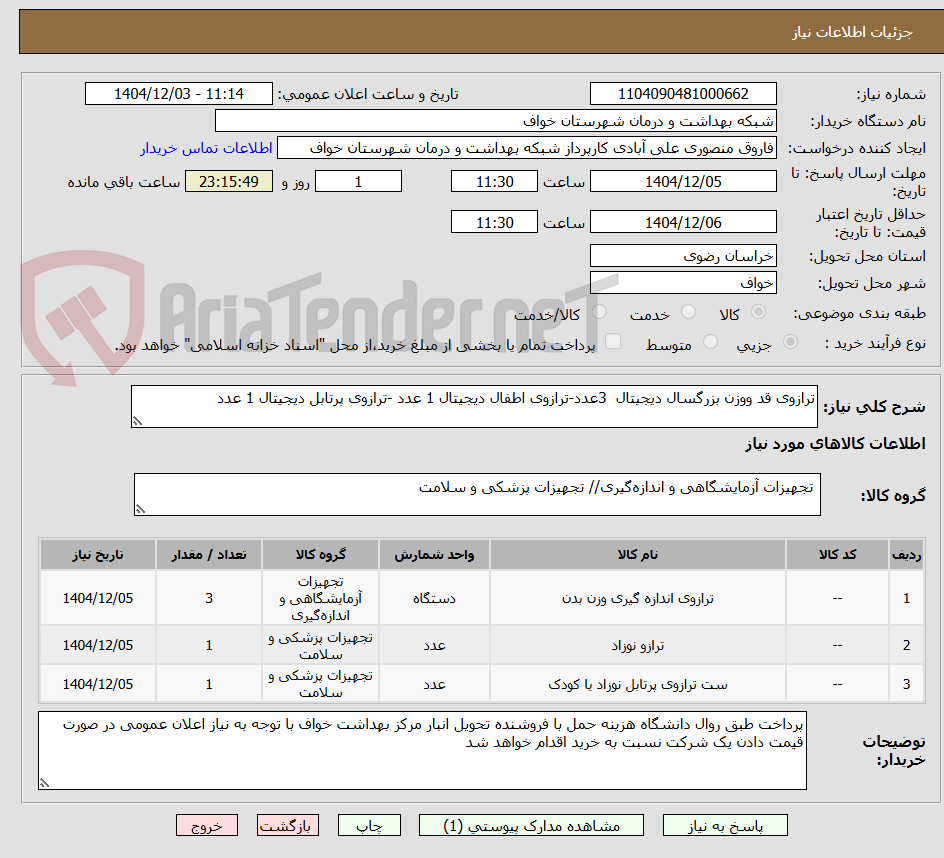Click the 'اطلاعات کالاهای مورد نیاز' section heading

pos(836,444)
